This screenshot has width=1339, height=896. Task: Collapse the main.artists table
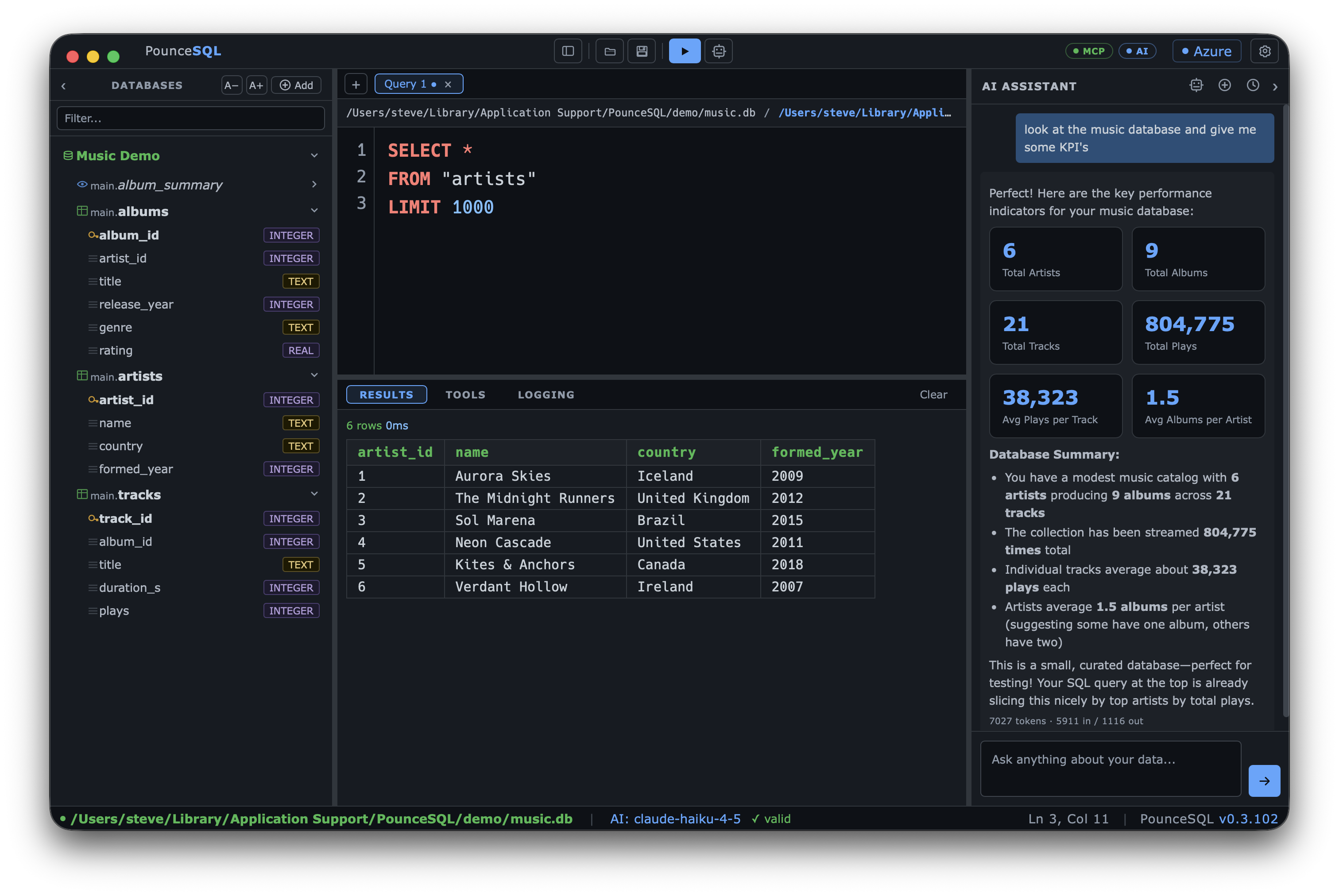coord(314,375)
